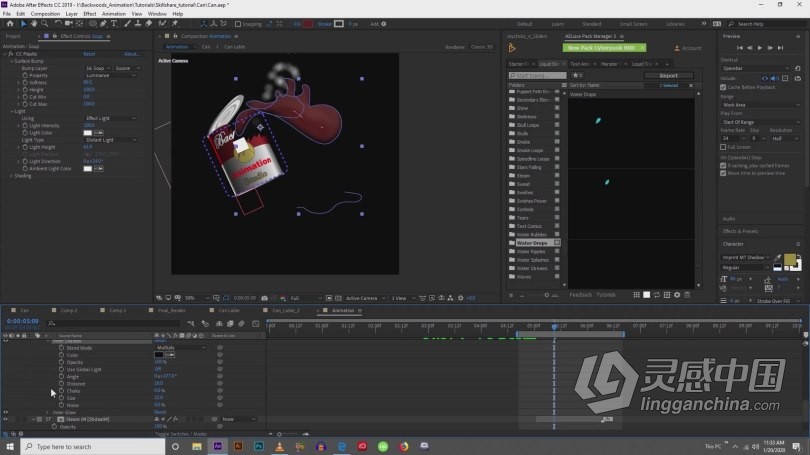810x455 pixels.
Task: Select the Rotation tool
Action: [58, 24]
